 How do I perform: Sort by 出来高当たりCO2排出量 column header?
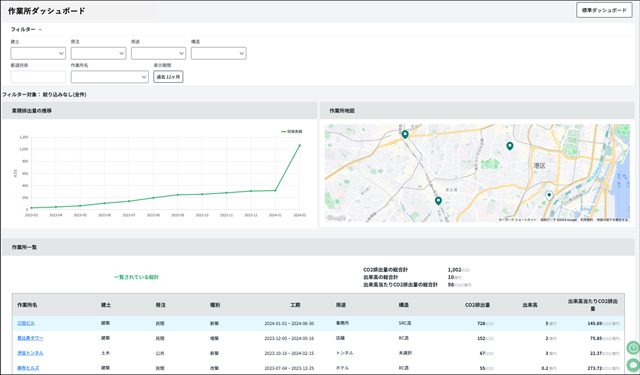[593, 305]
